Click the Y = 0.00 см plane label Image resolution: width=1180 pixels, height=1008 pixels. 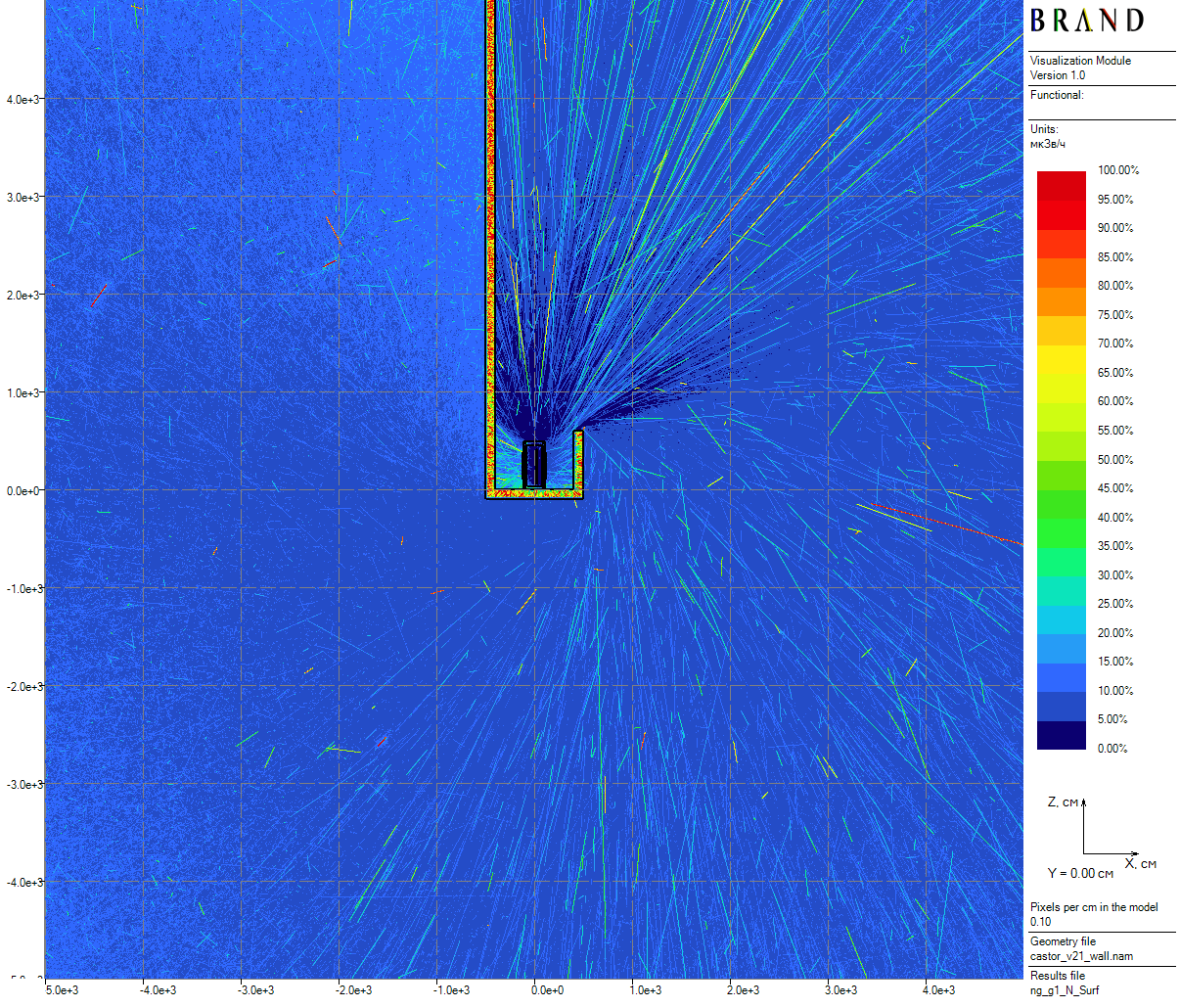(1080, 873)
